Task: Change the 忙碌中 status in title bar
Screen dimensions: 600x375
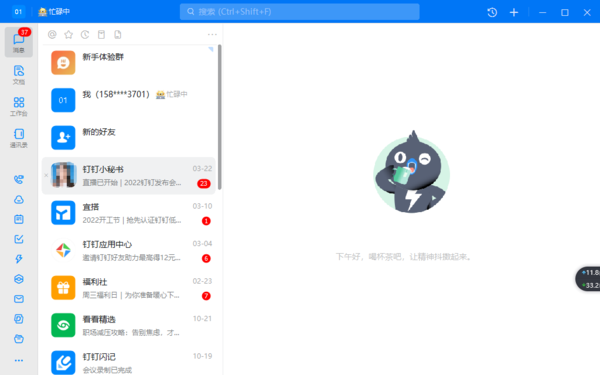Action: click(54, 11)
